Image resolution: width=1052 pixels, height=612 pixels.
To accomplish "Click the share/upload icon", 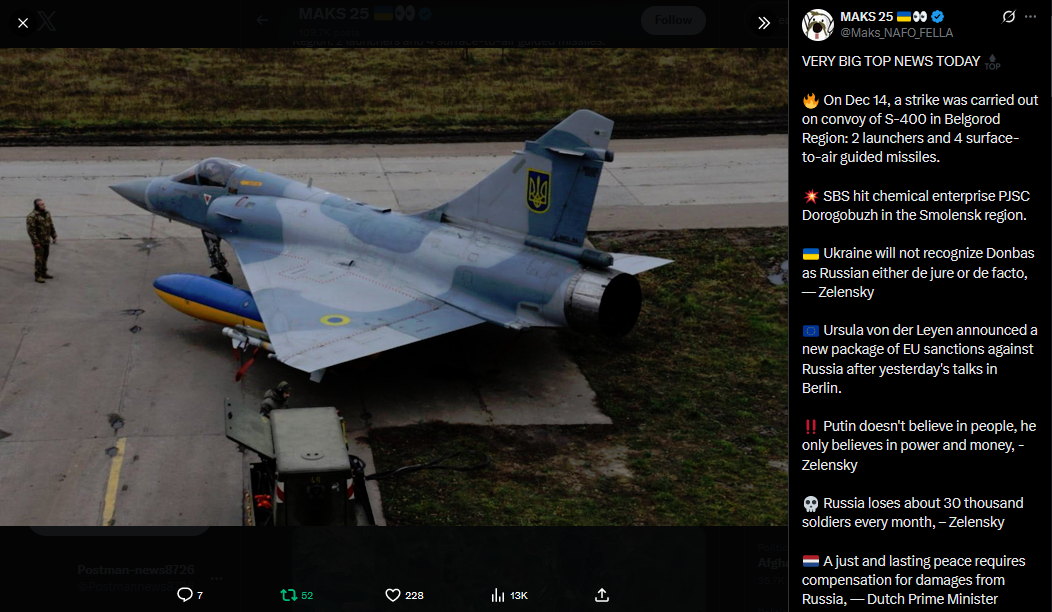I will [602, 595].
